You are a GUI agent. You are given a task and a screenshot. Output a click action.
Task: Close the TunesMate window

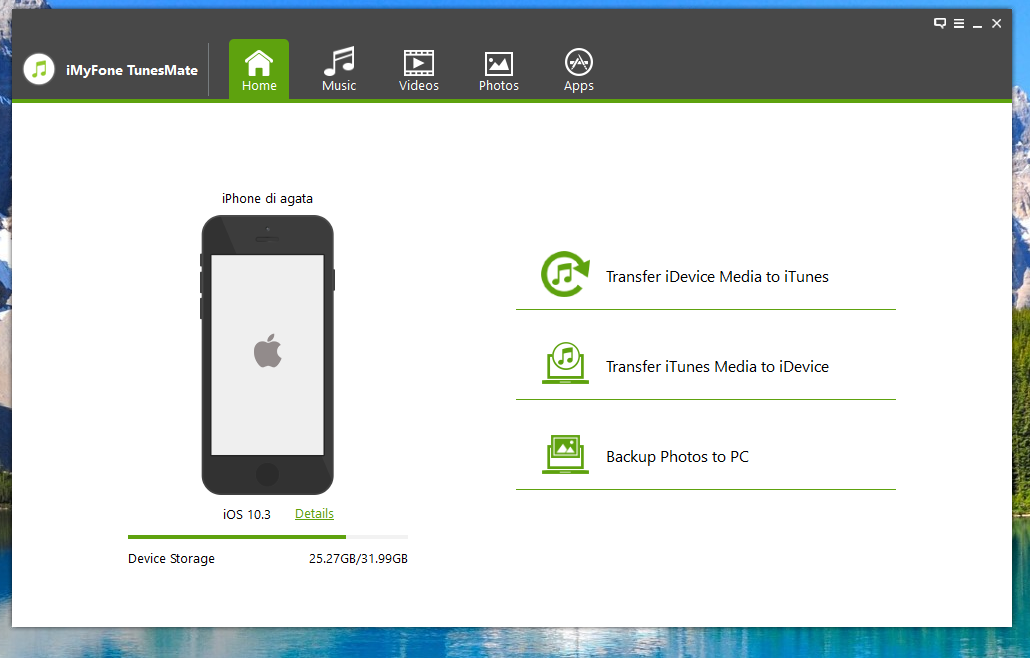996,23
